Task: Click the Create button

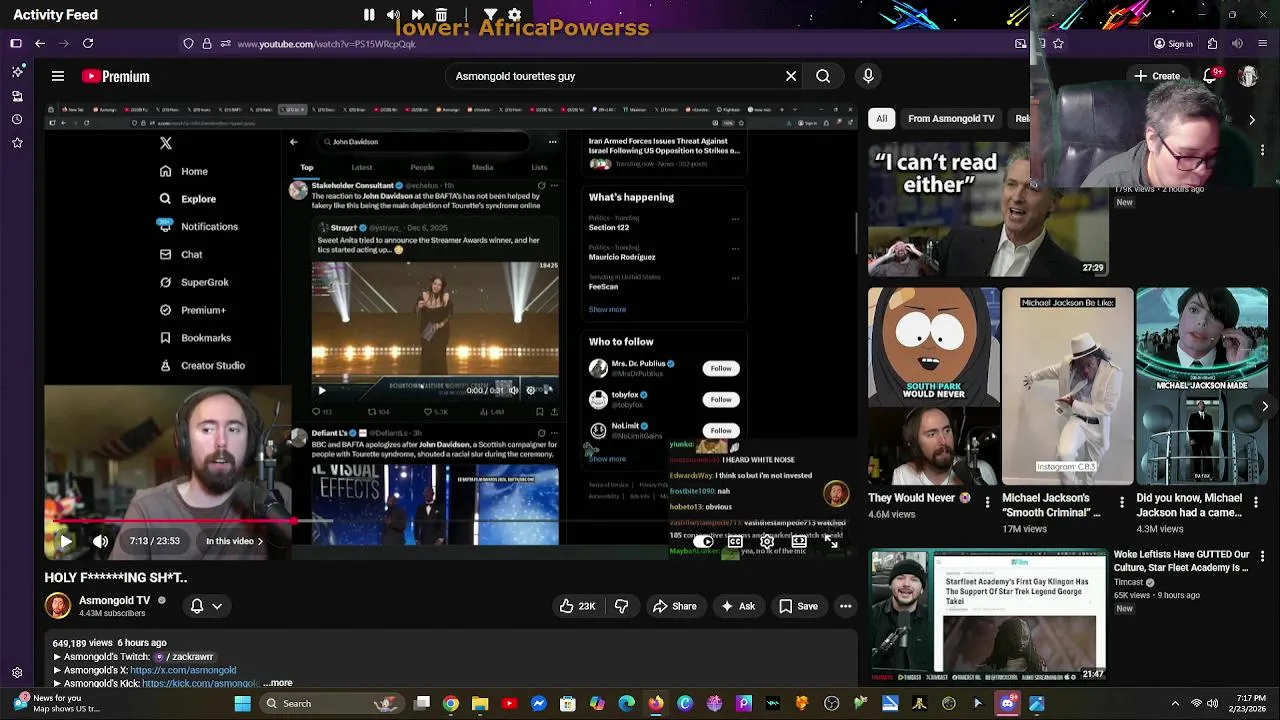Action: coord(1157,76)
